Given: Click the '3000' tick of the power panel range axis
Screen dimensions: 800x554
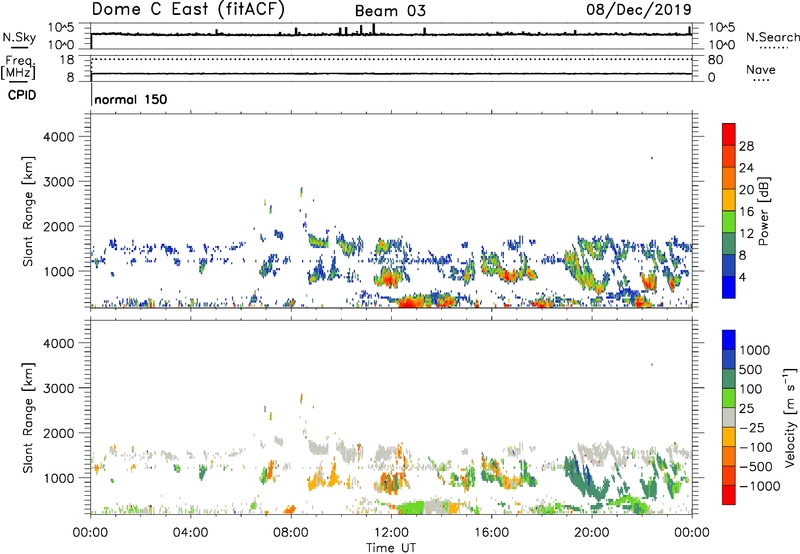Looking at the screenshot, I should coord(59,182).
